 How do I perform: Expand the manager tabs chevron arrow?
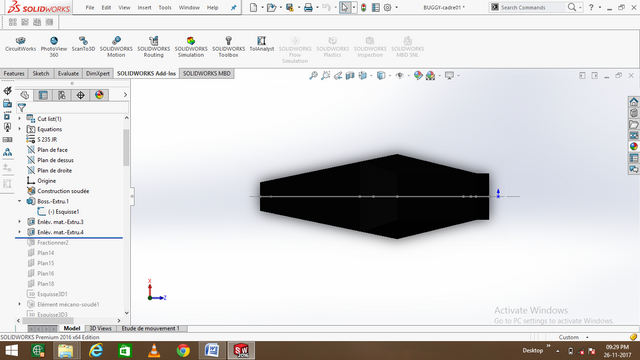pyautogui.click(x=125, y=95)
